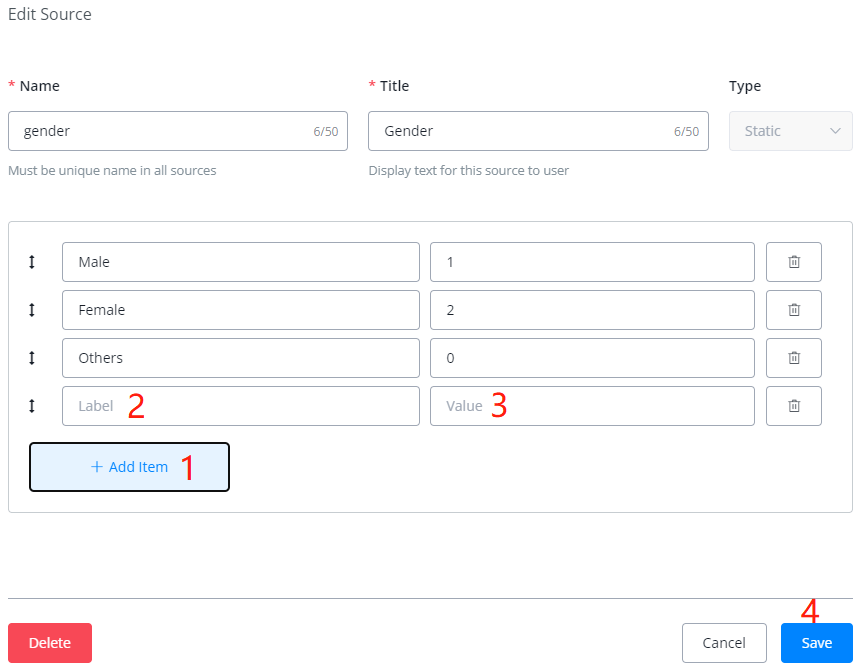Click trash icon for Female row
The image size is (860, 669).
[794, 310]
